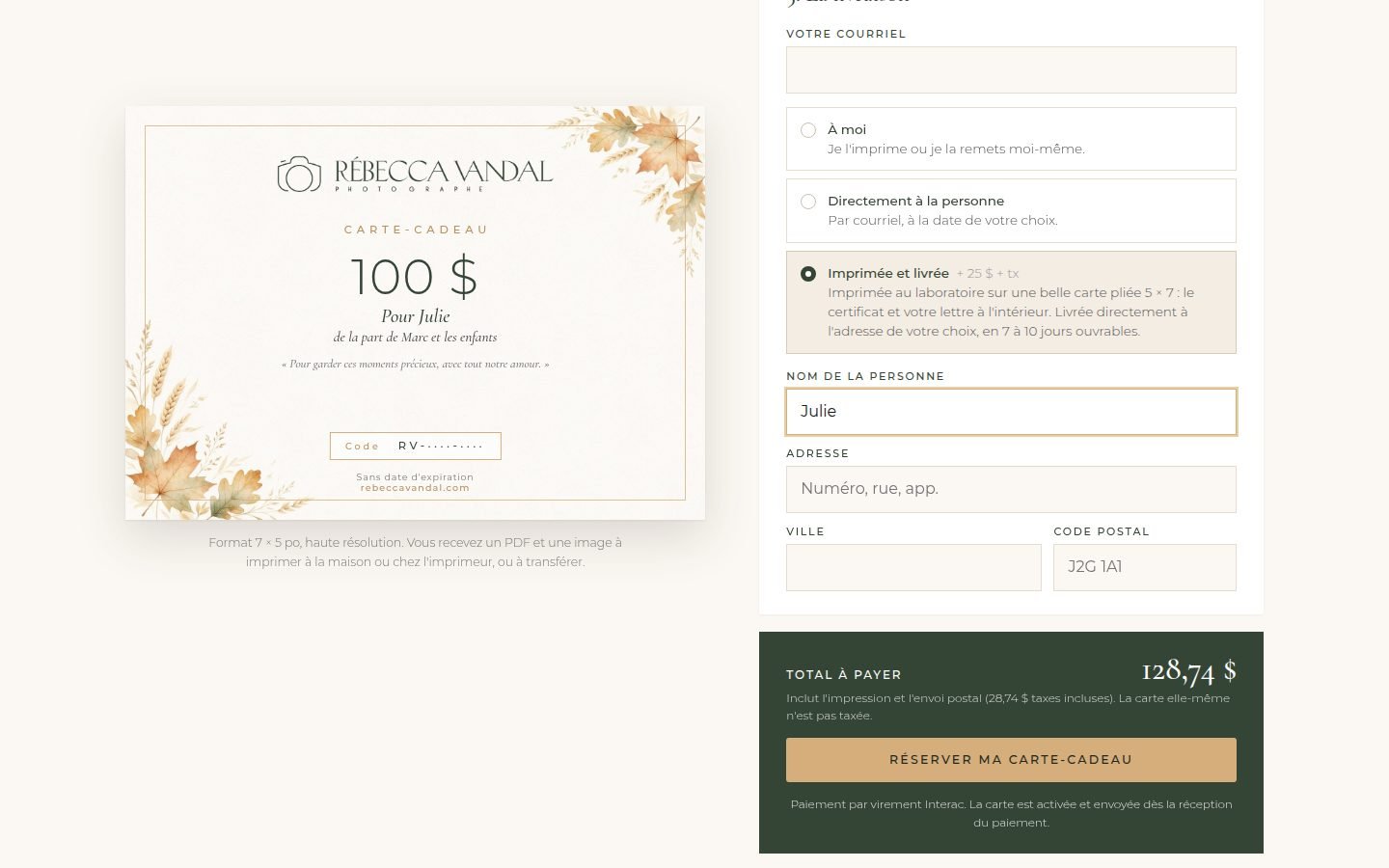Viewport: 1389px width, 868px height.
Task: Click the "Votre courriel" email field
Action: [1011, 70]
